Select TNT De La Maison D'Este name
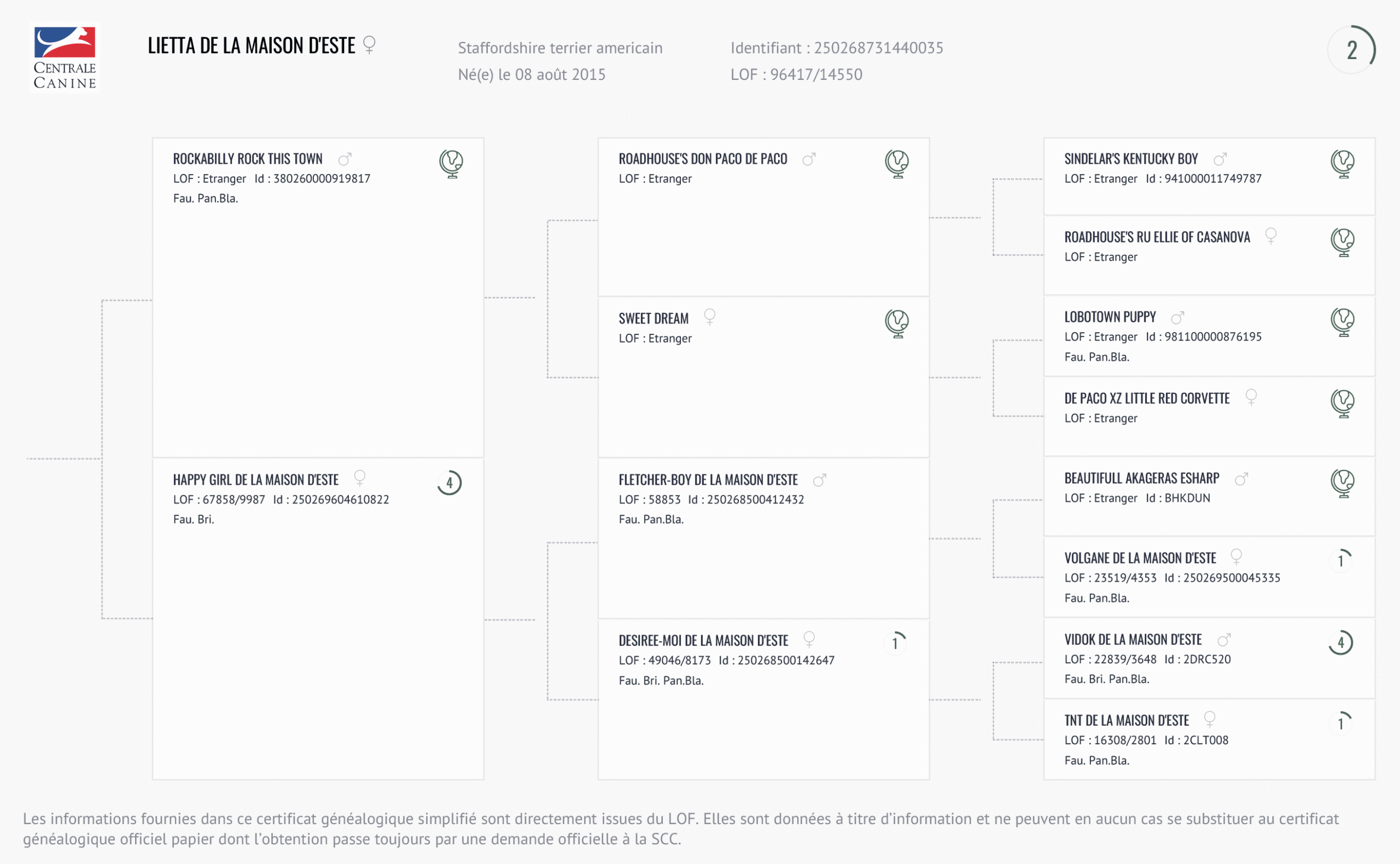This screenshot has height=864, width=1400. pos(1126,721)
